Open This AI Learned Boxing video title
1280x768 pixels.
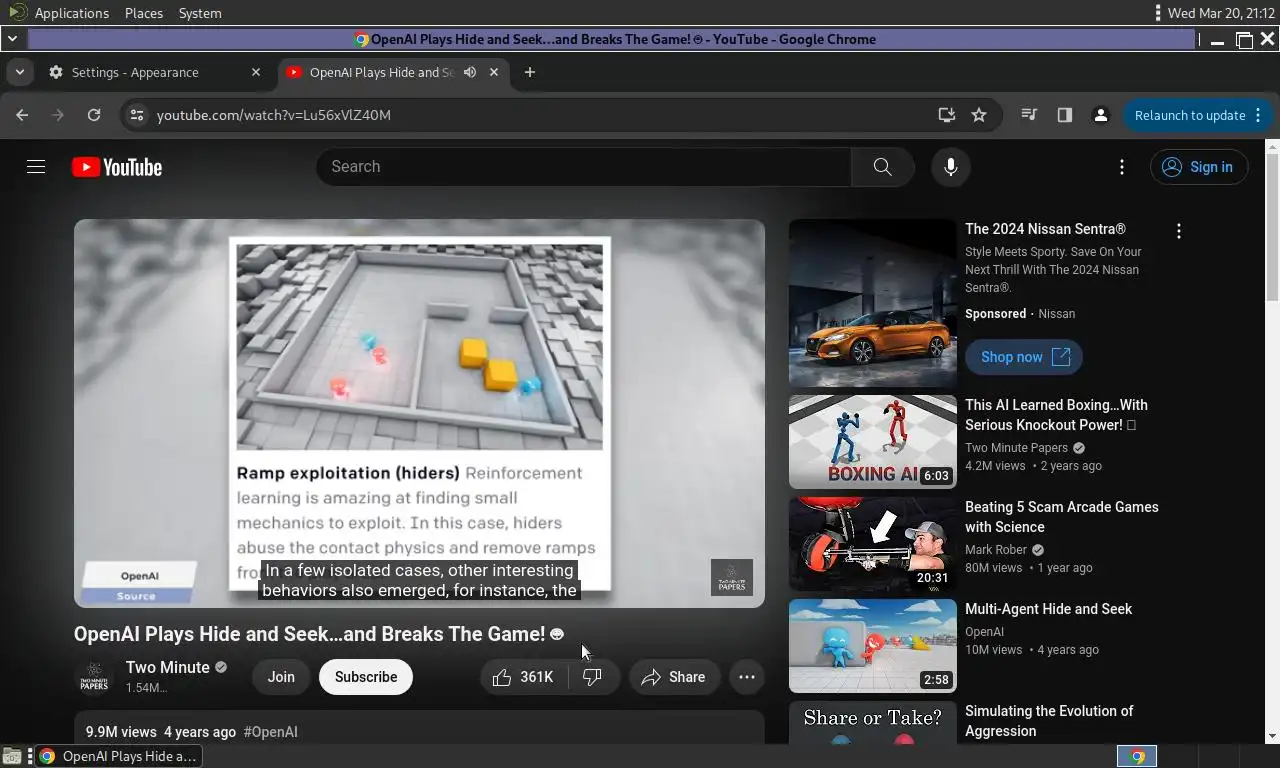1056,415
